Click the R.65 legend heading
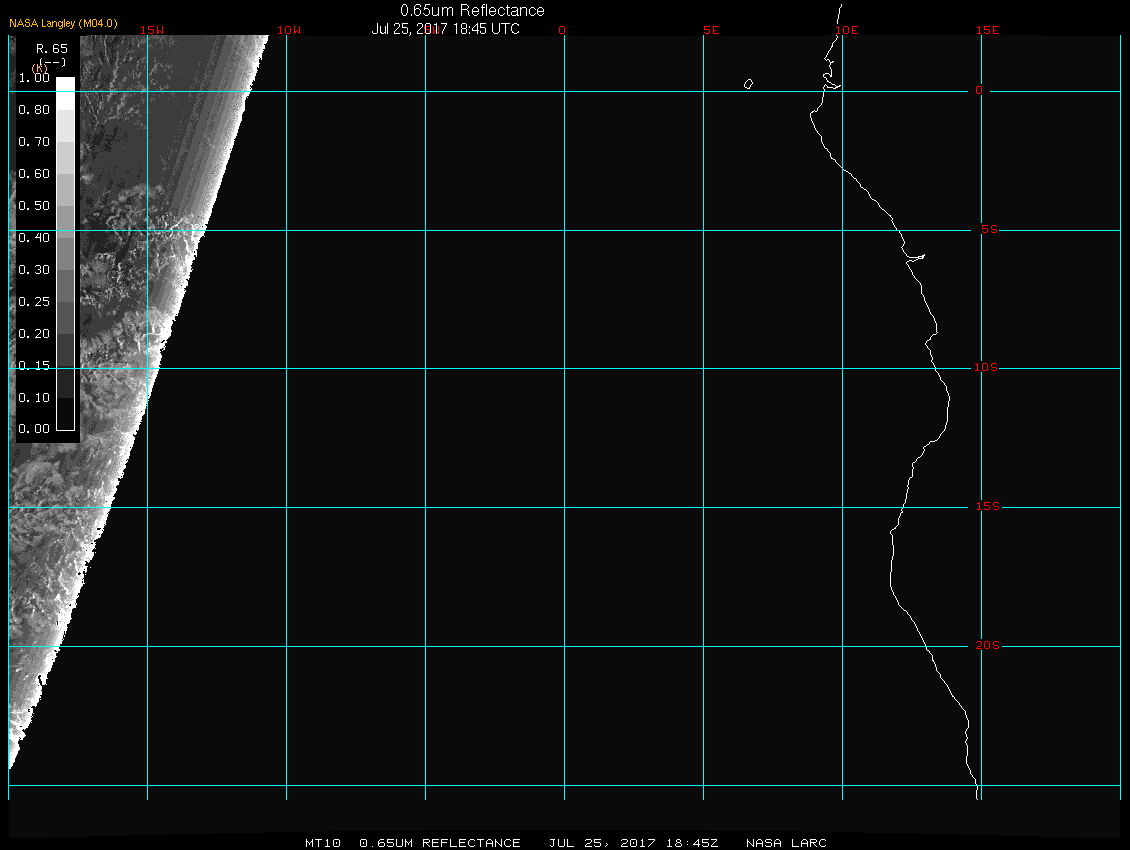This screenshot has width=1130, height=850. (x=51, y=48)
